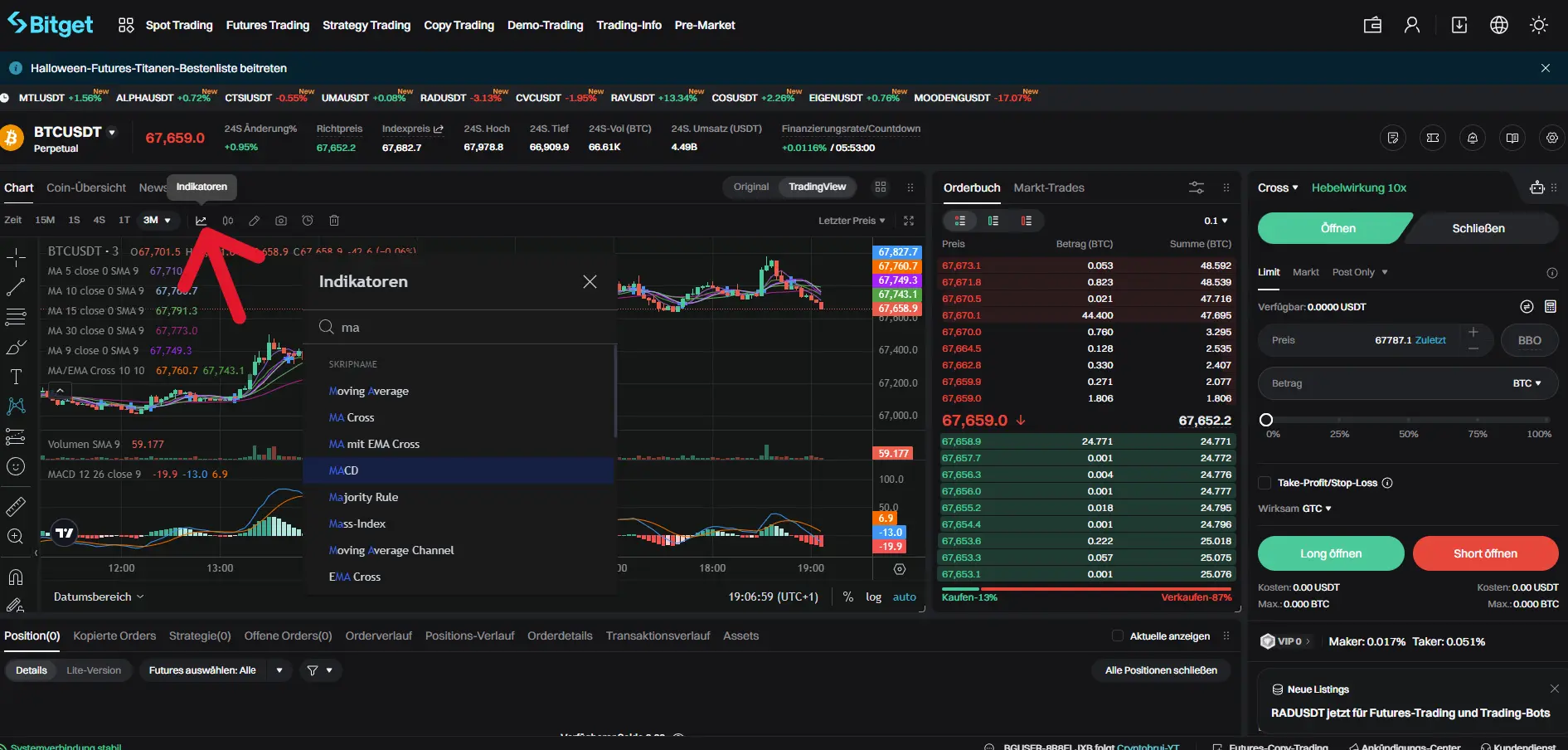
Task: Click the compare symbols icon in chart toolbar
Action: click(x=227, y=221)
